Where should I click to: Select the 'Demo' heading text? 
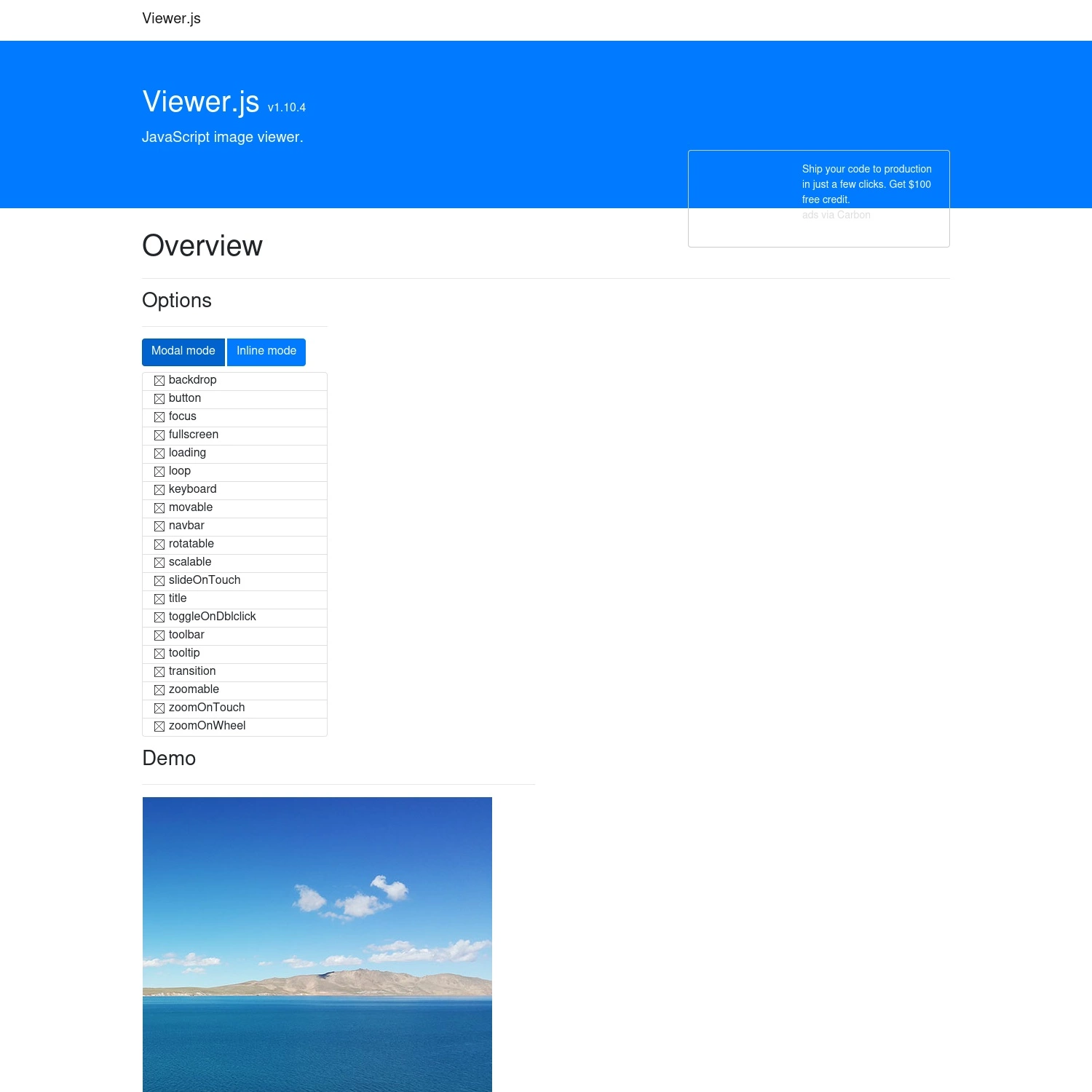pos(169,759)
